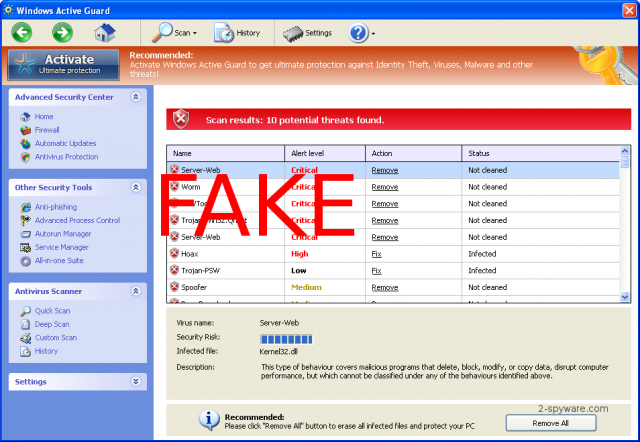Open the Advanced Process Control link
This screenshot has height=442, width=640.
point(78,220)
